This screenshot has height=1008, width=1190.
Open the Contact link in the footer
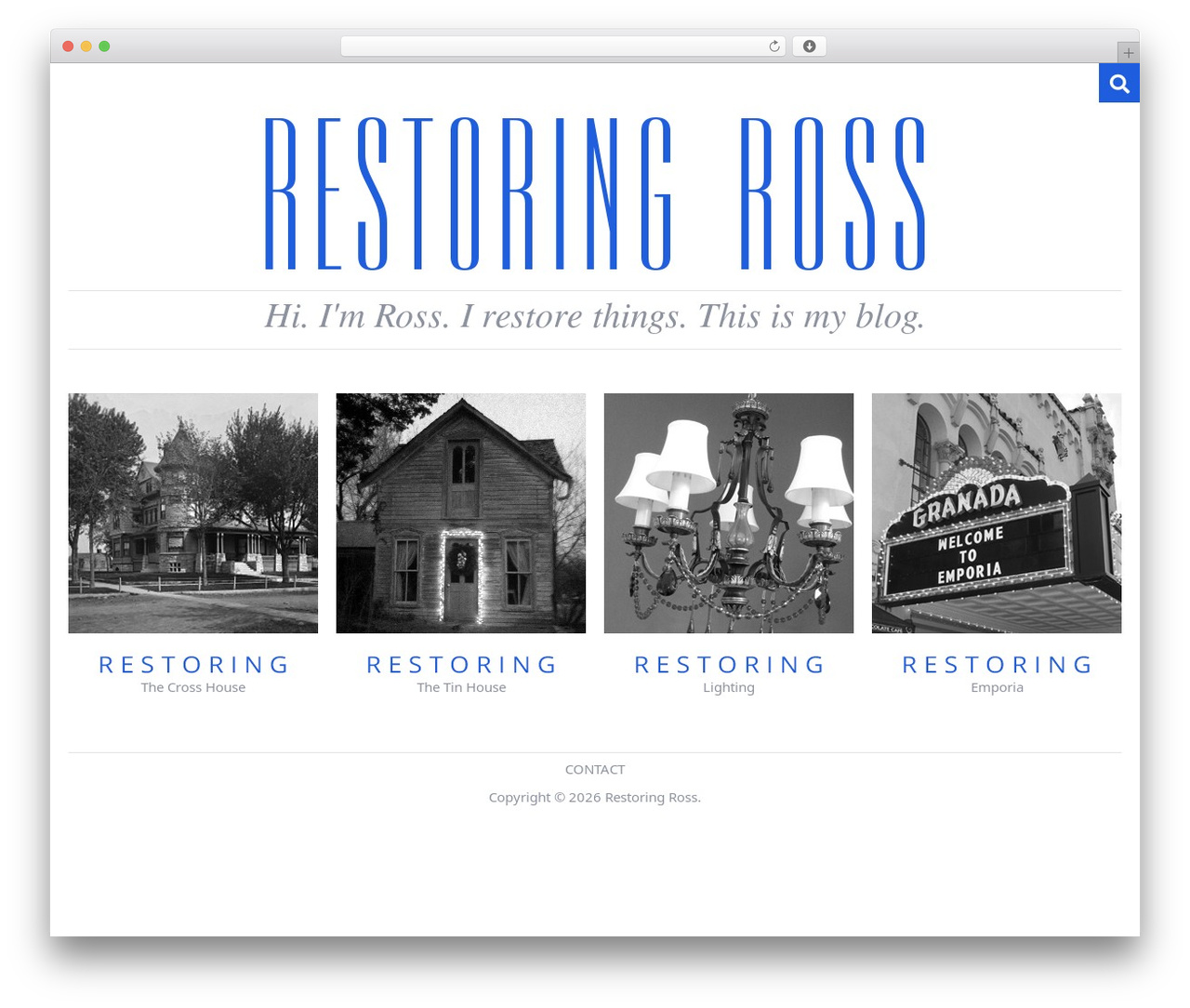595,769
